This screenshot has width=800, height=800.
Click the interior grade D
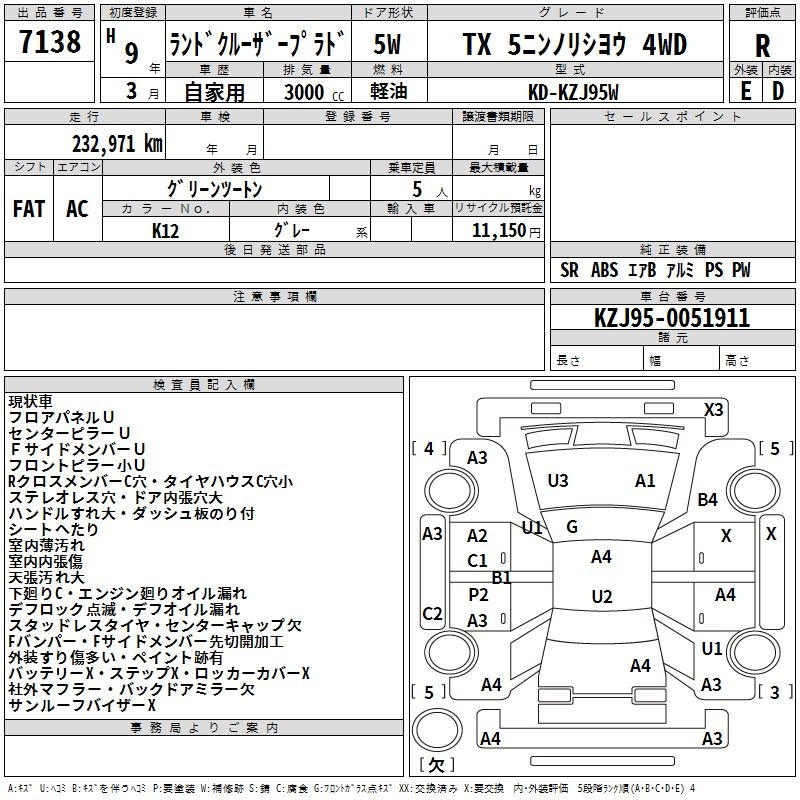[x=778, y=91]
